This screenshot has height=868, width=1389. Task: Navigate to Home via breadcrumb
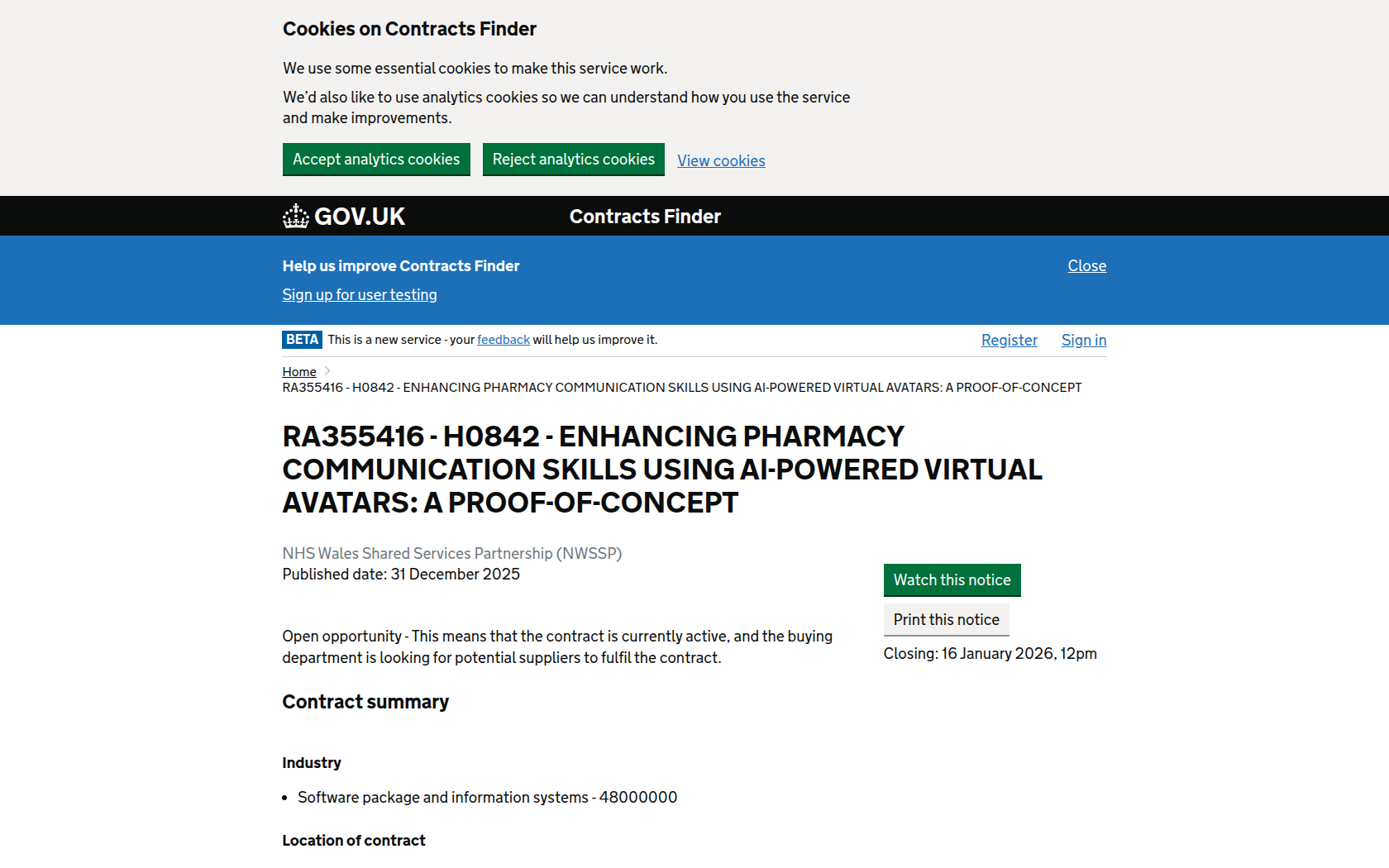pyautogui.click(x=299, y=372)
